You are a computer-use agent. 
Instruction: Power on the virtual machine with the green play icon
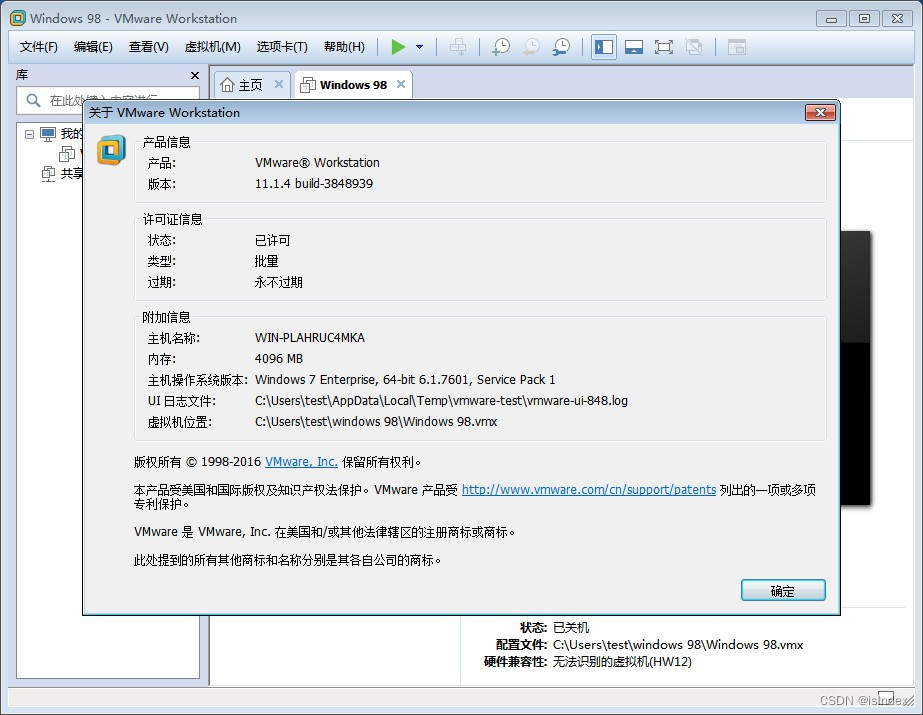[399, 47]
